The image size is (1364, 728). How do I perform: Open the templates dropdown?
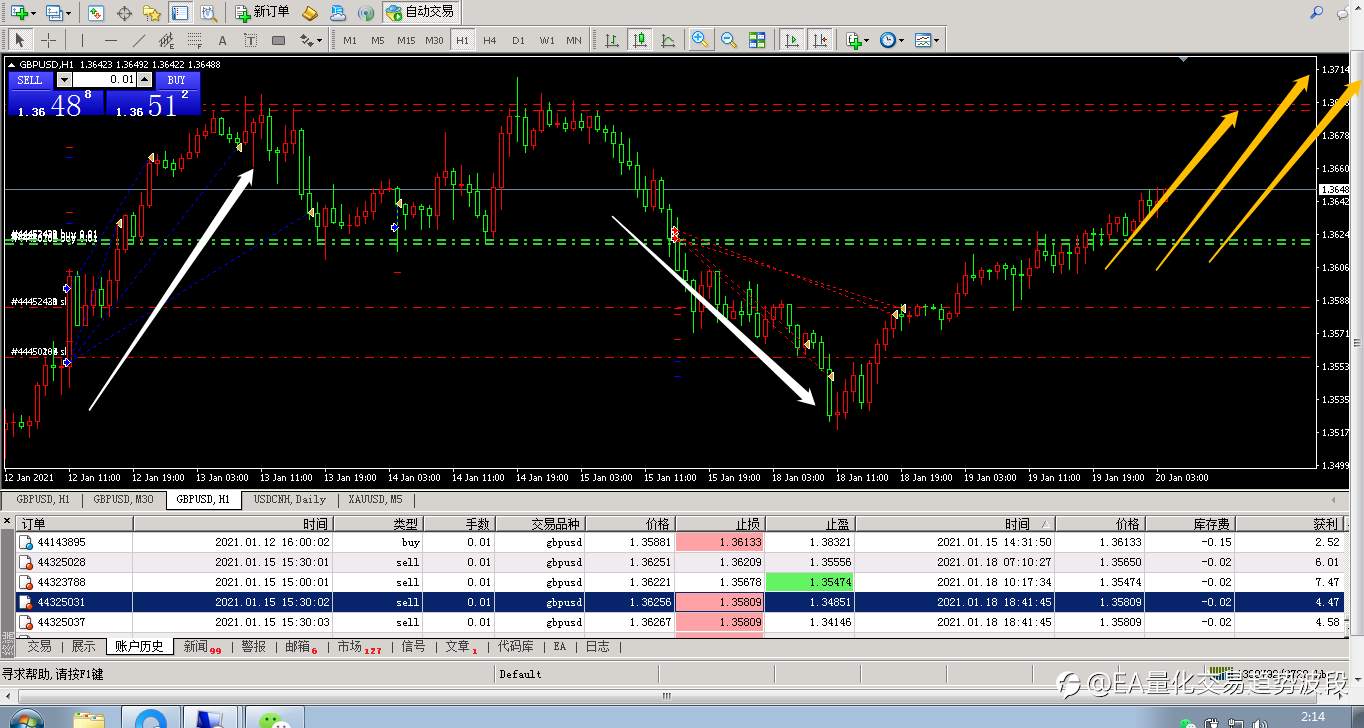point(925,40)
